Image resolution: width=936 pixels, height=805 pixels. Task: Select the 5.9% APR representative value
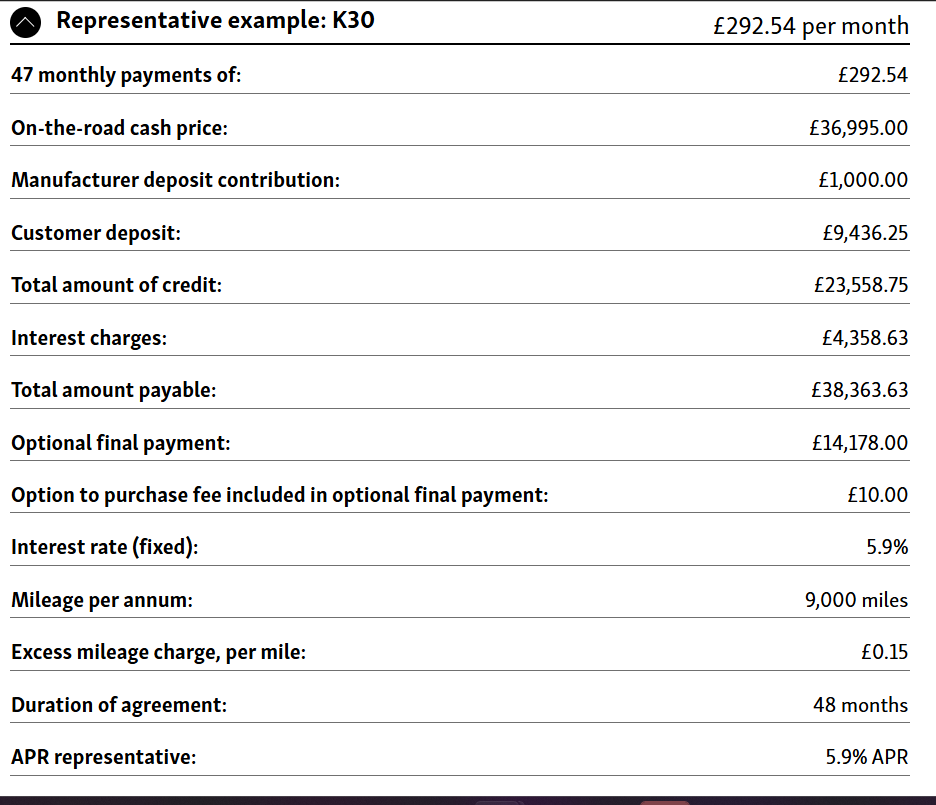(866, 757)
